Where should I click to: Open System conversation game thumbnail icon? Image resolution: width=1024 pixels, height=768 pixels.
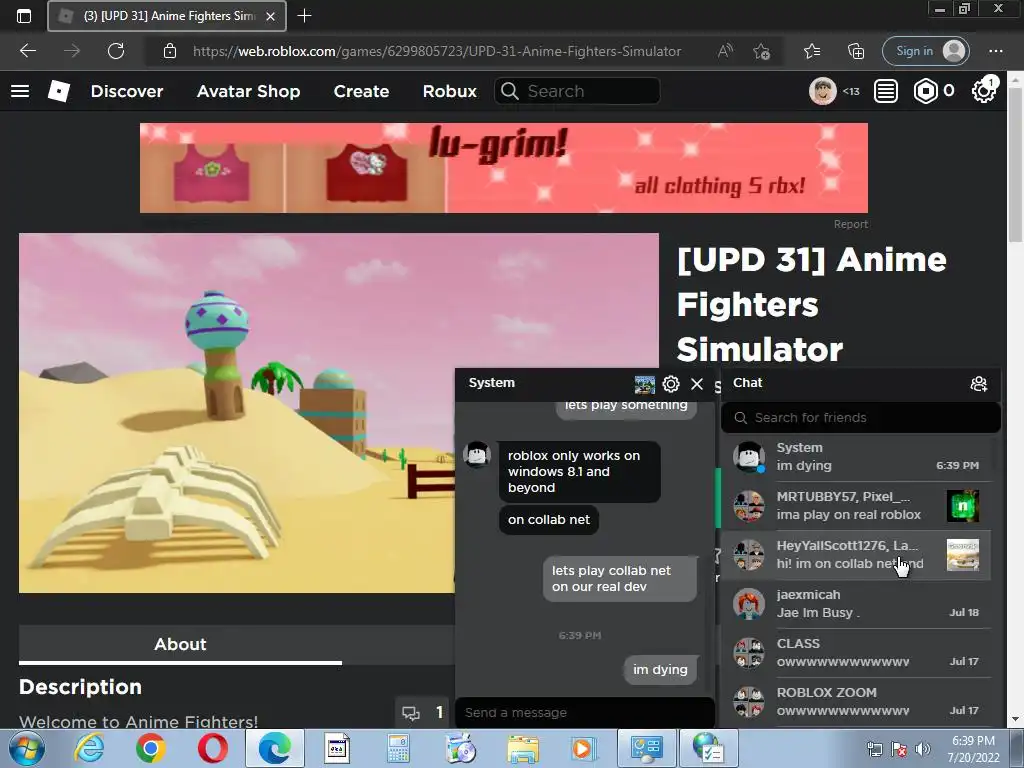(645, 384)
